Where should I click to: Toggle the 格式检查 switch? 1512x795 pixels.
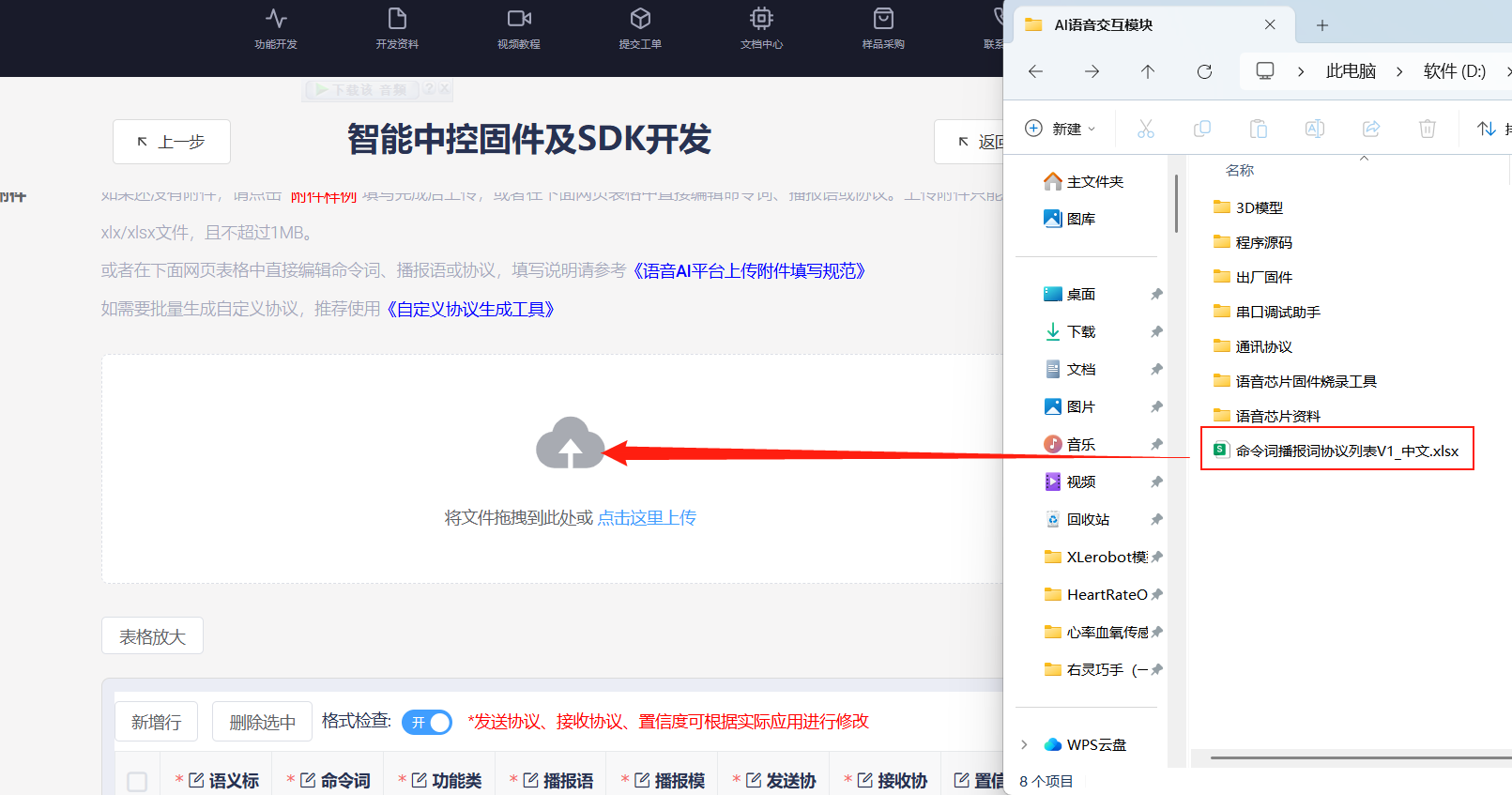pyautogui.click(x=427, y=722)
